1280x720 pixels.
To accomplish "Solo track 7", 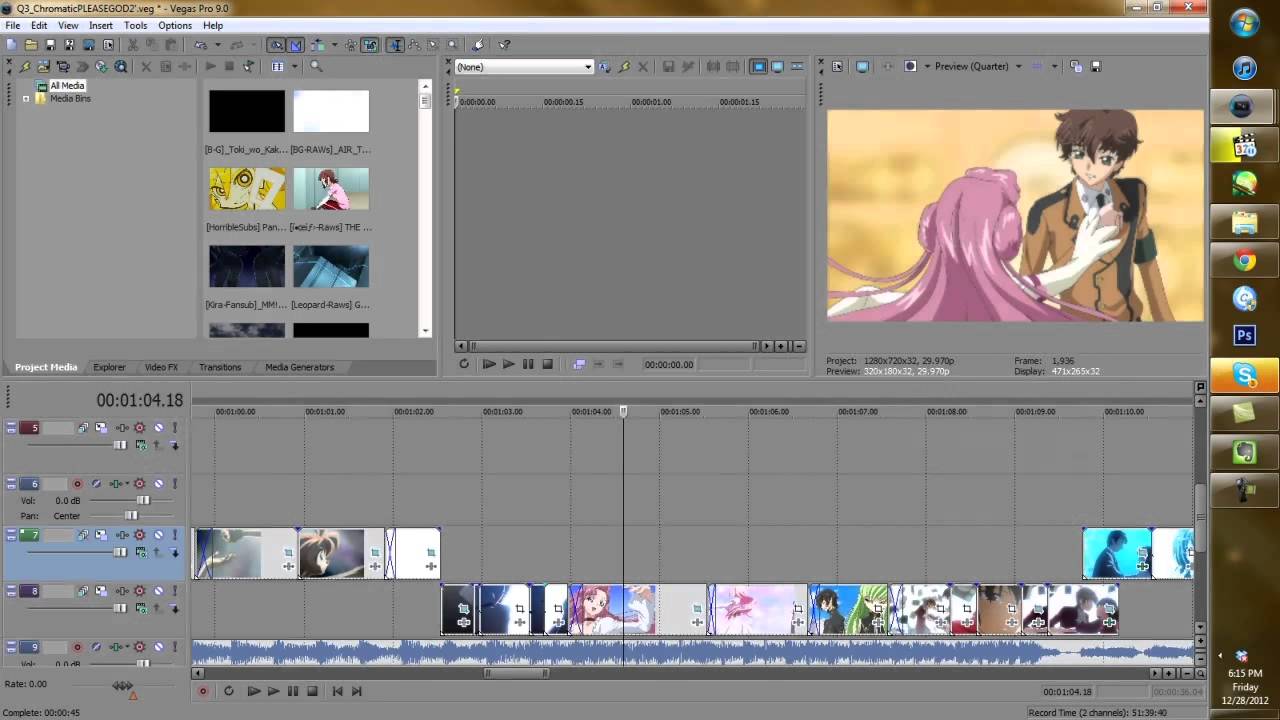I will (174, 535).
